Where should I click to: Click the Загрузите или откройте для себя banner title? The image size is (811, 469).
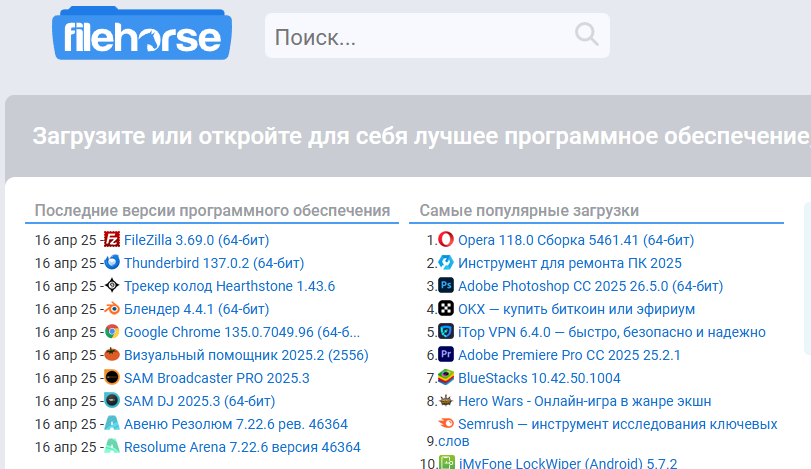(422, 137)
